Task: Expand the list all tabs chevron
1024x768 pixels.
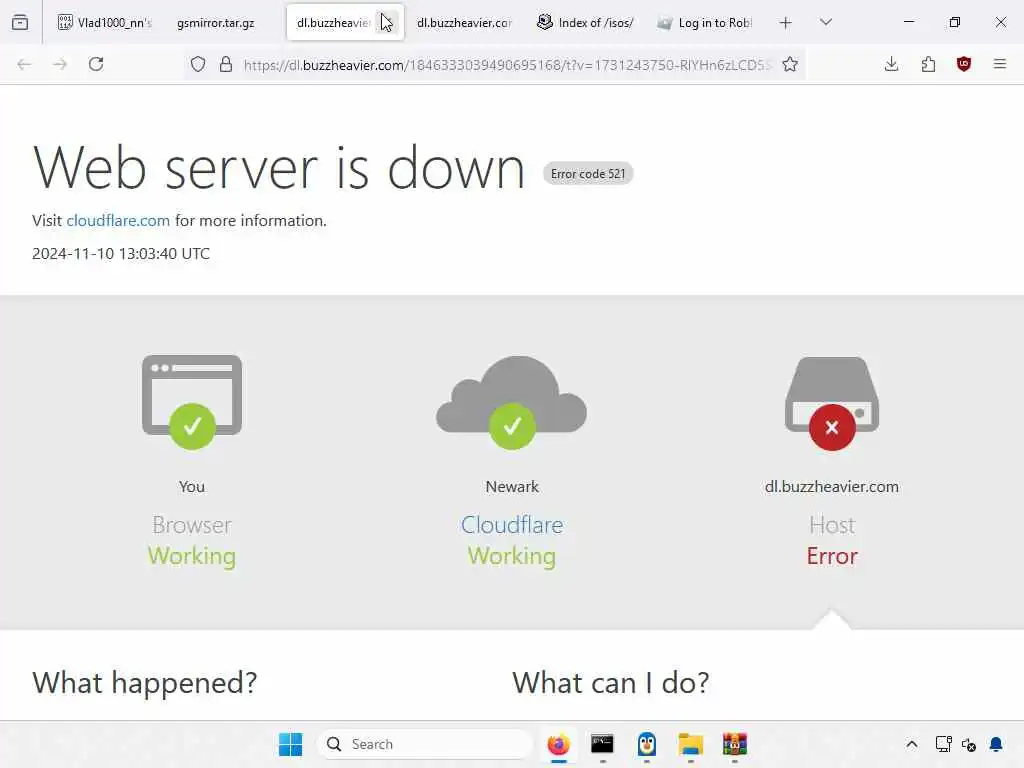Action: pyautogui.click(x=826, y=23)
